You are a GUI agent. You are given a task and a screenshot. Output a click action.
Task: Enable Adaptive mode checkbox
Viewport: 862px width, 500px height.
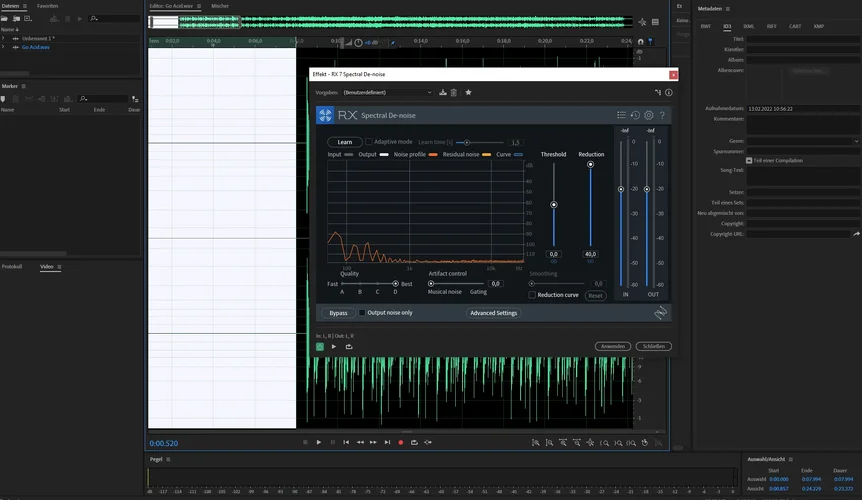tap(368, 142)
